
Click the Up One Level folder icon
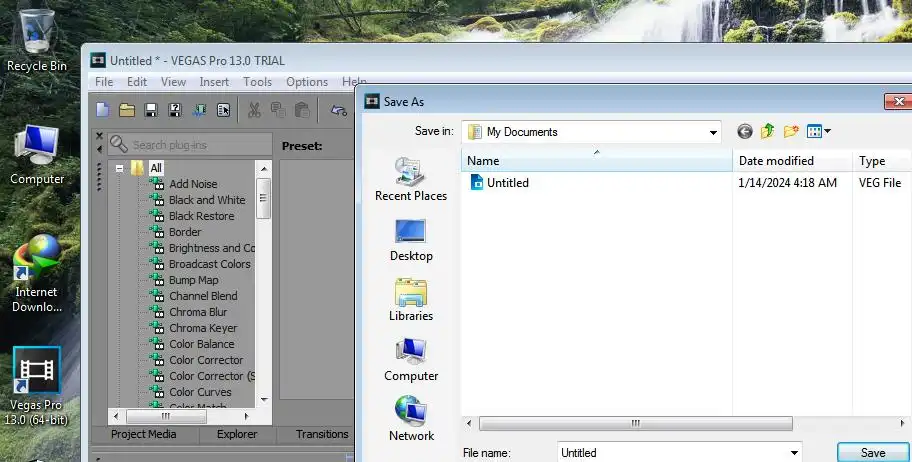[768, 132]
